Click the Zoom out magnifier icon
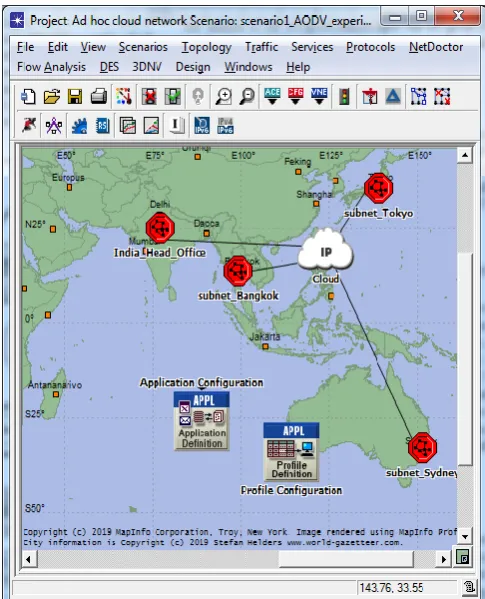Screen dimensions: 485x599 tap(247, 97)
